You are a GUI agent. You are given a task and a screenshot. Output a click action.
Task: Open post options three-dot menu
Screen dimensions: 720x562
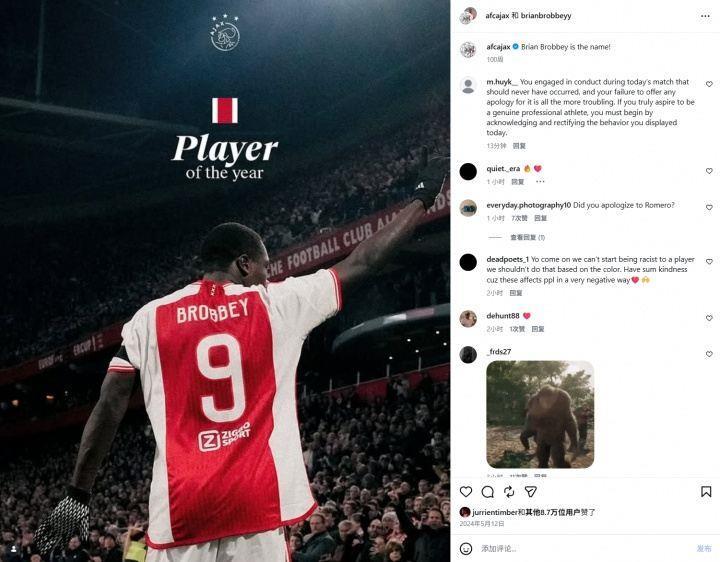pyautogui.click(x=705, y=16)
